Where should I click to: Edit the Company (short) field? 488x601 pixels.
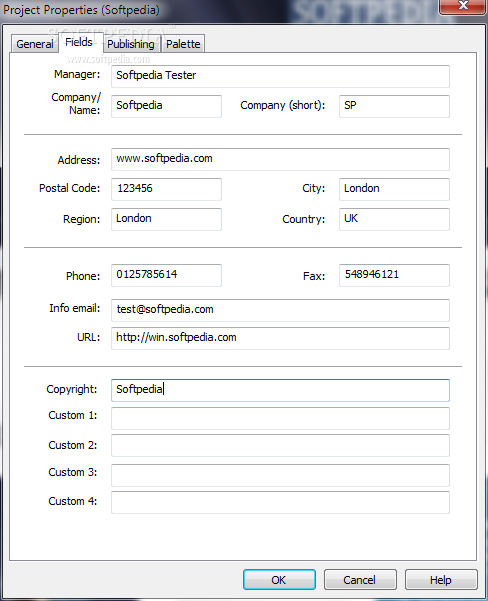tap(394, 106)
